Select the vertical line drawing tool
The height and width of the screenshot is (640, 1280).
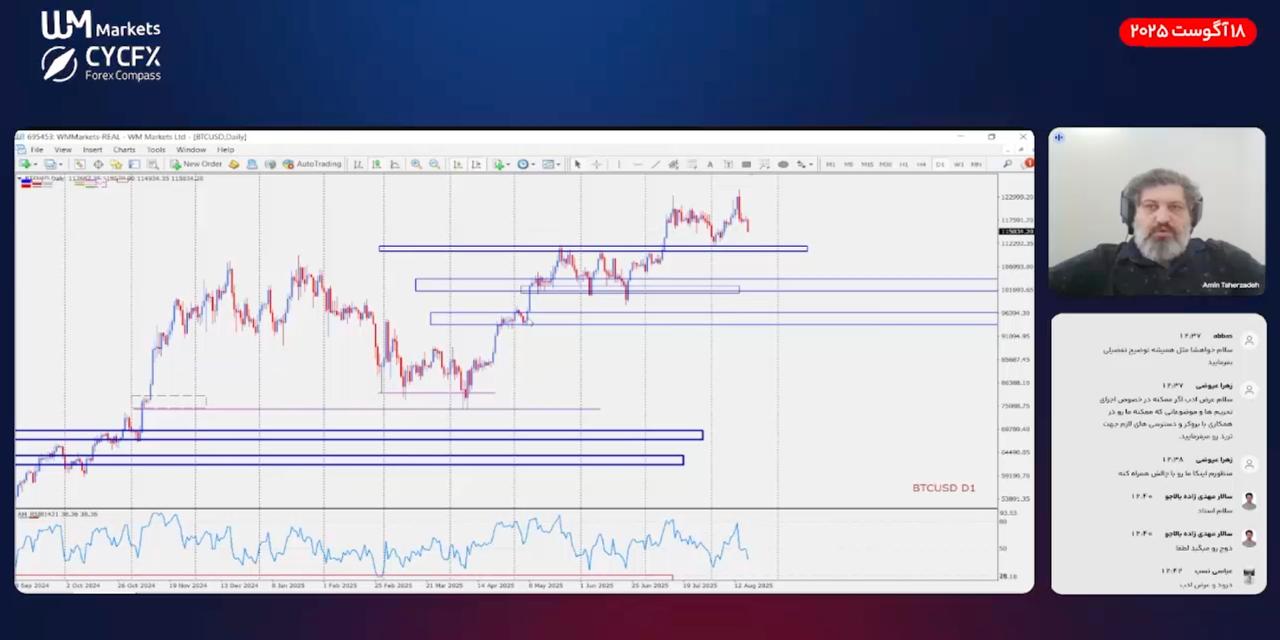[619, 164]
